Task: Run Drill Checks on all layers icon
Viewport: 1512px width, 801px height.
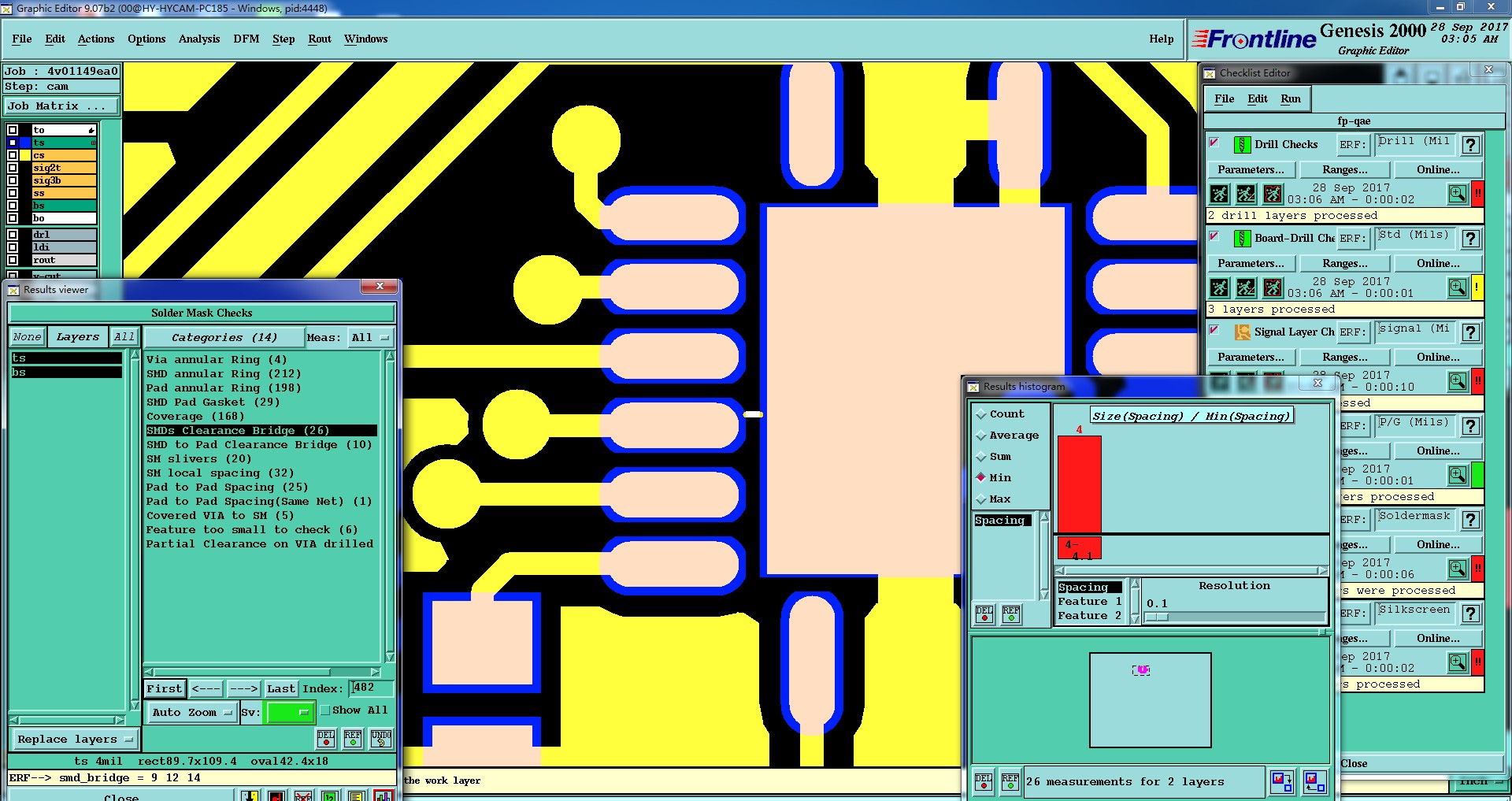Action: tap(1219, 194)
